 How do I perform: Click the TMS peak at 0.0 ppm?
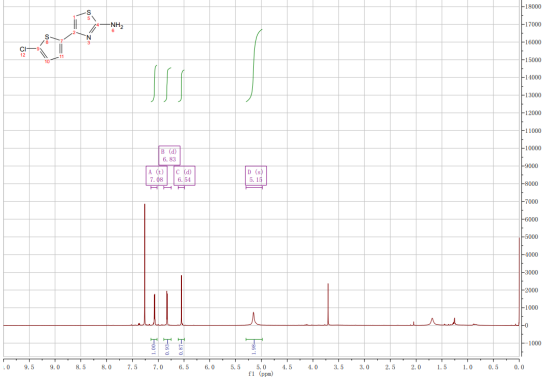click(x=519, y=282)
